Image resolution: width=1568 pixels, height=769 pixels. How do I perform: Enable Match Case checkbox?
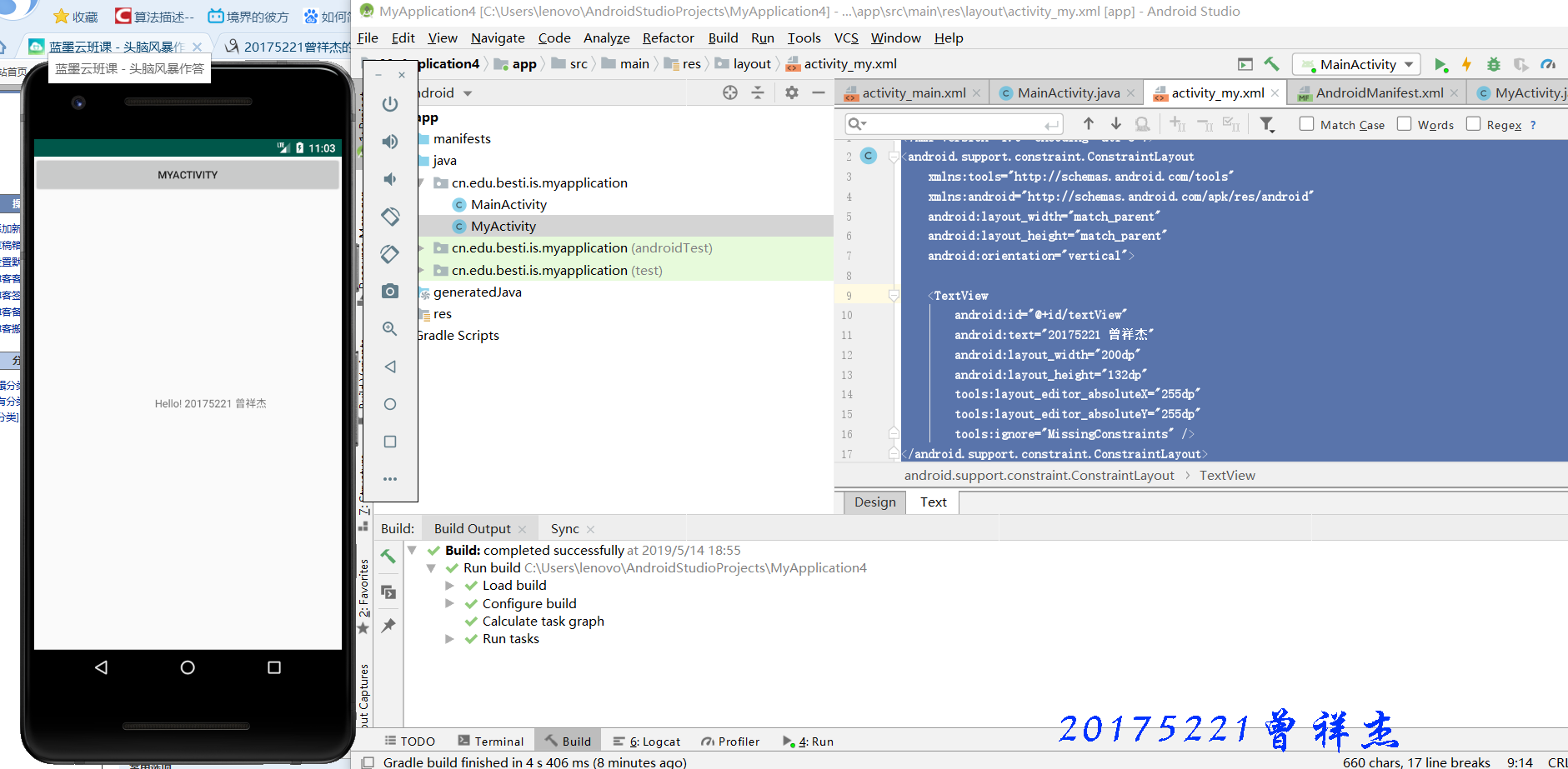pos(1307,124)
